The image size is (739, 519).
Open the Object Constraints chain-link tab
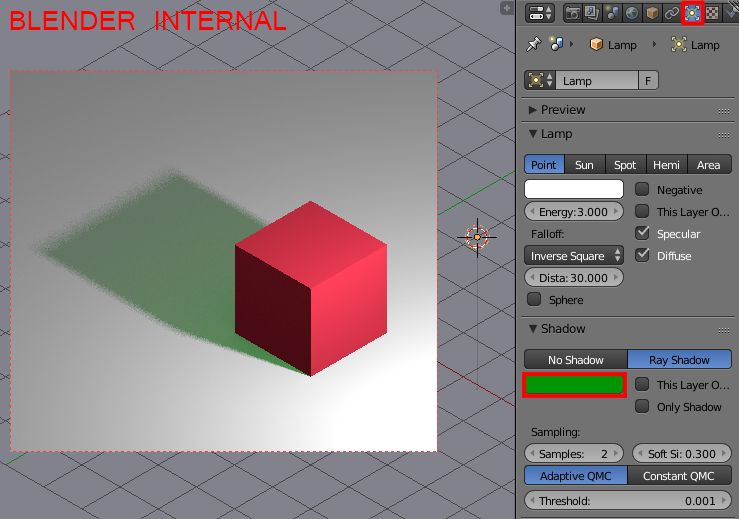(672, 13)
